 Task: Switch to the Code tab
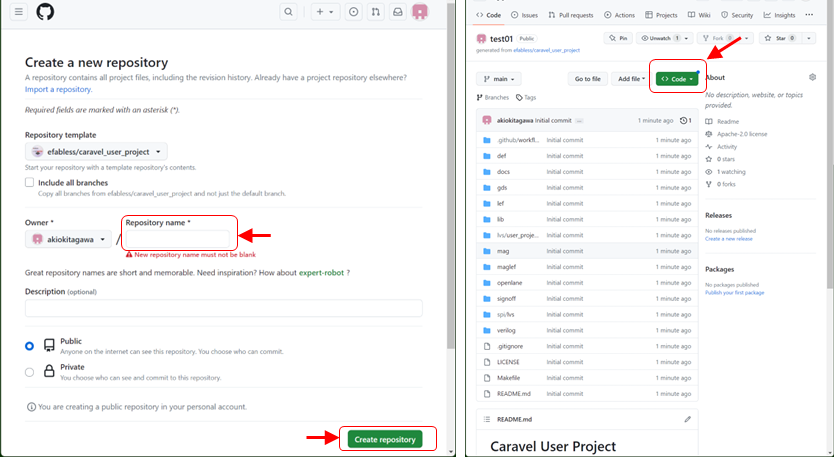click(489, 15)
